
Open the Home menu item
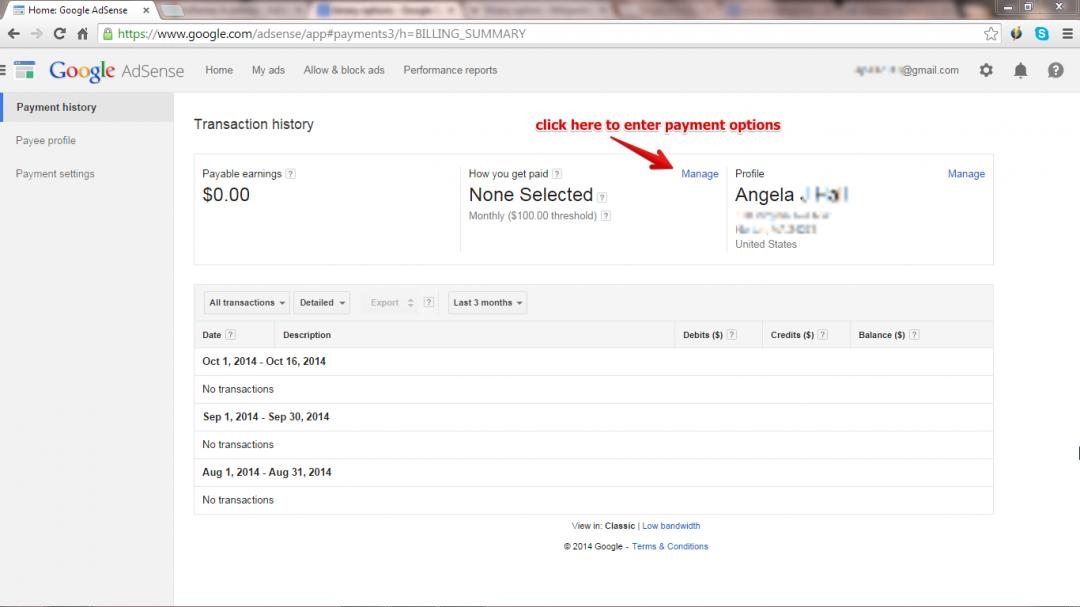(x=219, y=70)
